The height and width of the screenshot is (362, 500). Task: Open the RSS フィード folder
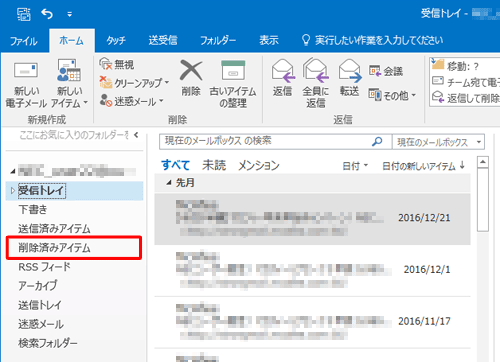[x=44, y=267]
